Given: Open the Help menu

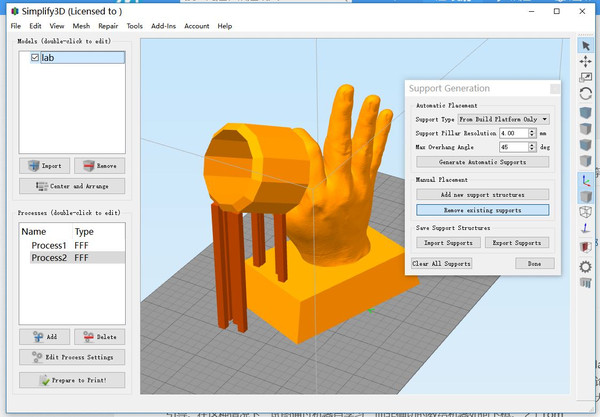Looking at the screenshot, I should (225, 26).
